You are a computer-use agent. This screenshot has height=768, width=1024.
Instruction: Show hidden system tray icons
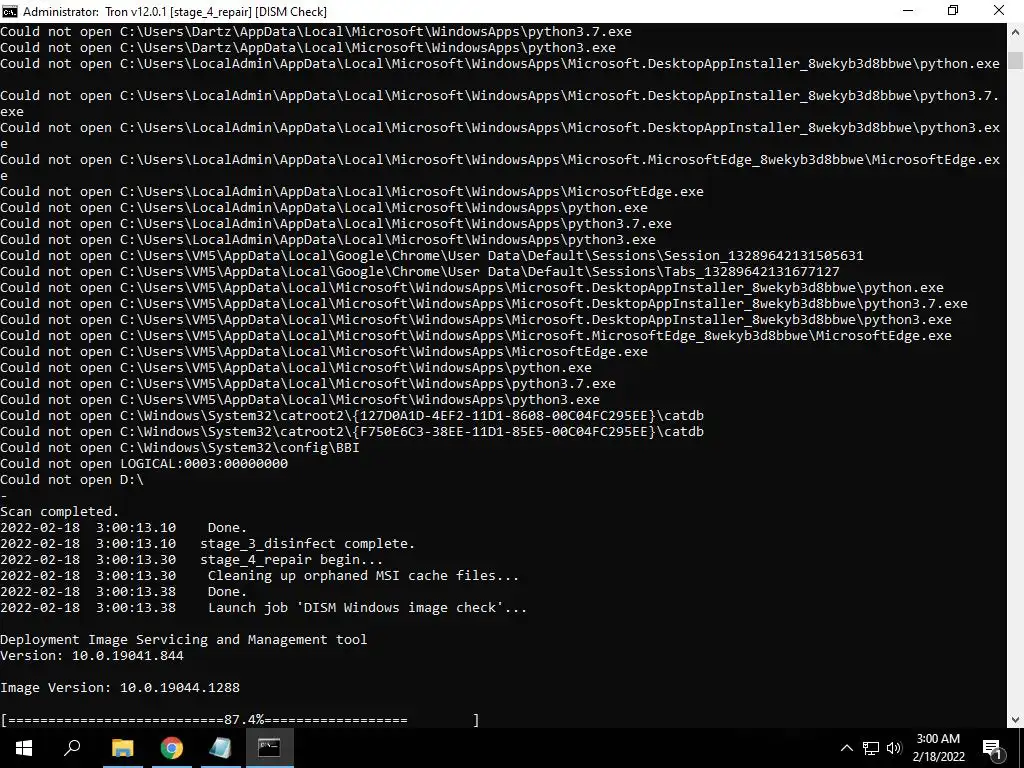pyautogui.click(x=846, y=748)
